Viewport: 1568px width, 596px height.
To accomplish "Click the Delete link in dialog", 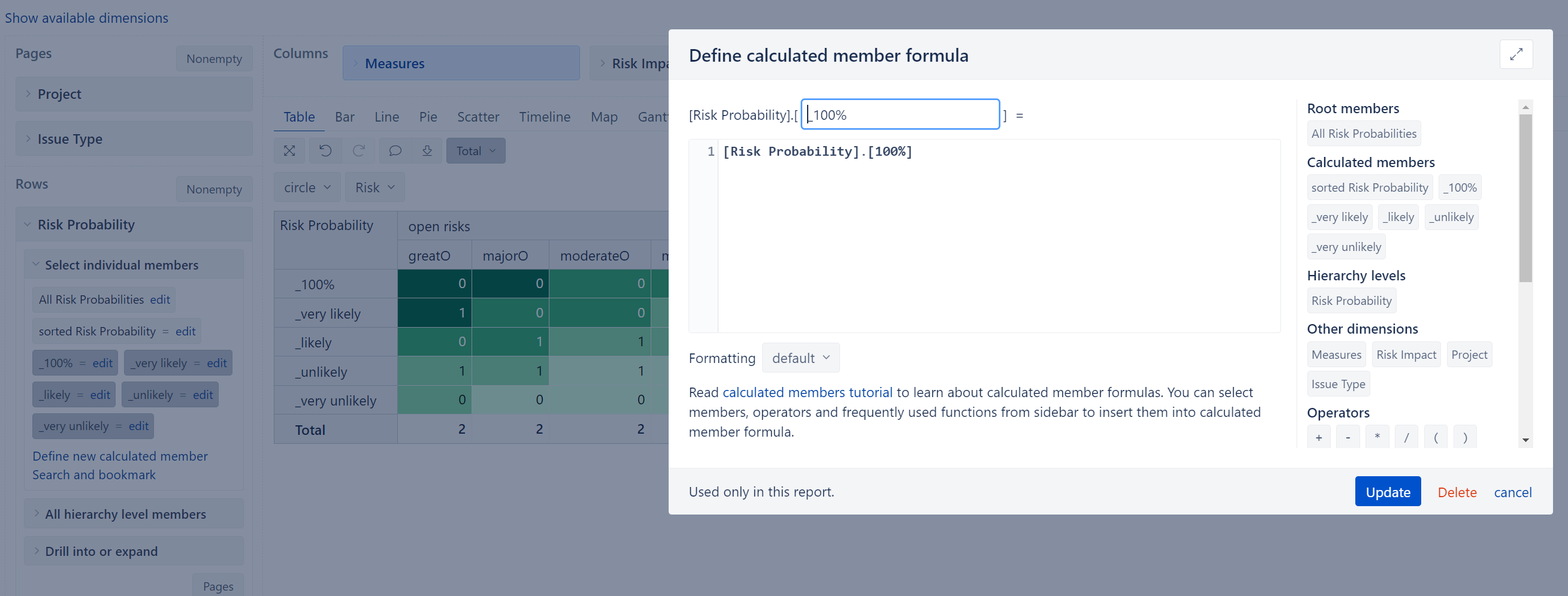I will 1457,492.
